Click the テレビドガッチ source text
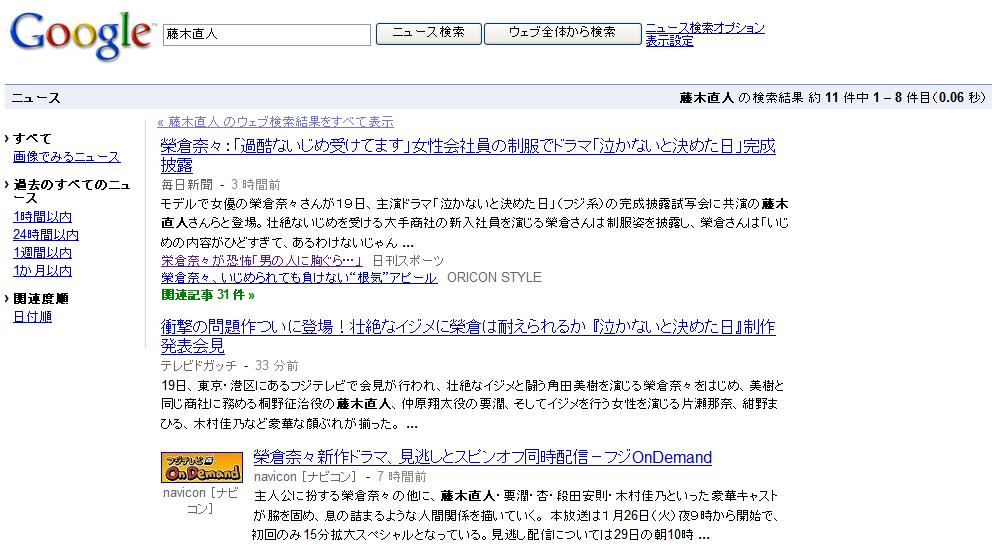 point(199,366)
